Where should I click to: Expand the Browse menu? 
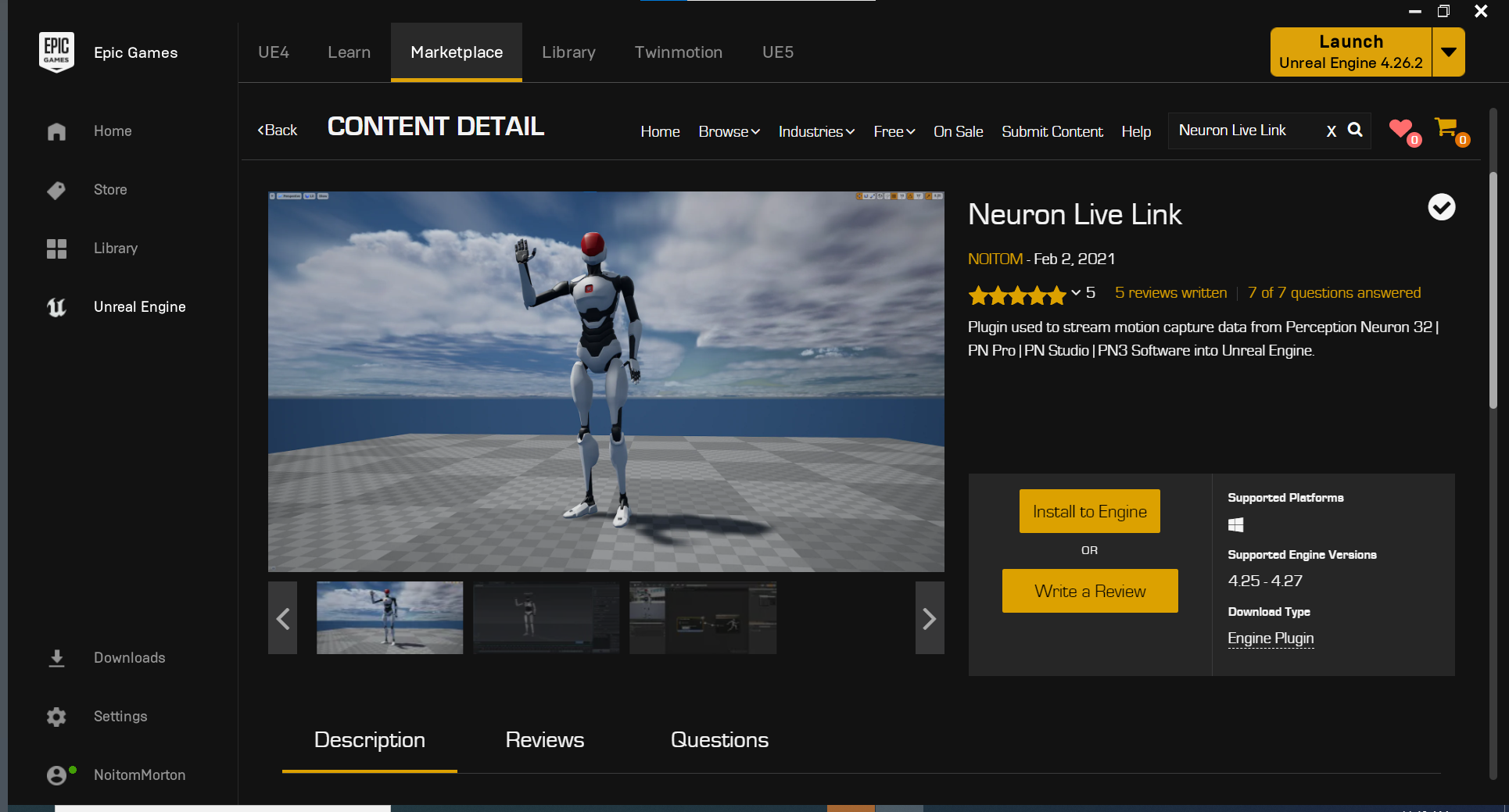tap(729, 132)
